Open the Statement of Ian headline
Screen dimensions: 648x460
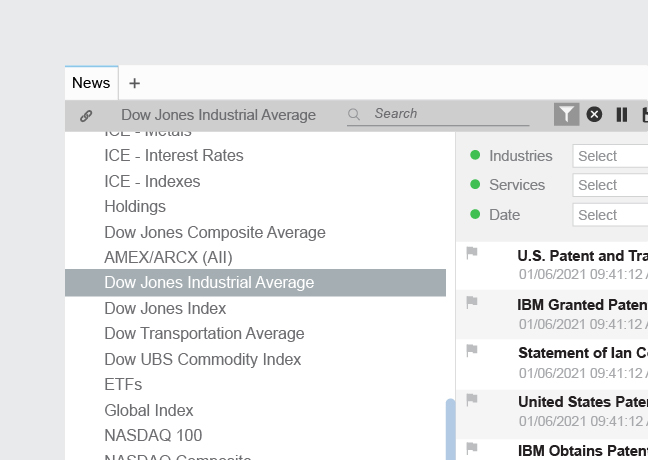[583, 353]
